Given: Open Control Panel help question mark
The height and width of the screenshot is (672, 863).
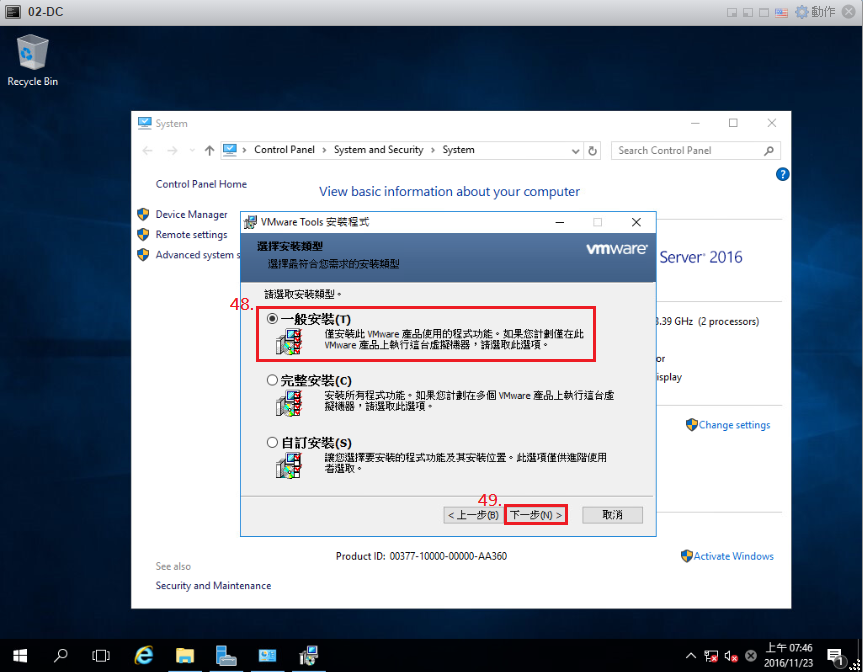Looking at the screenshot, I should (x=782, y=174).
